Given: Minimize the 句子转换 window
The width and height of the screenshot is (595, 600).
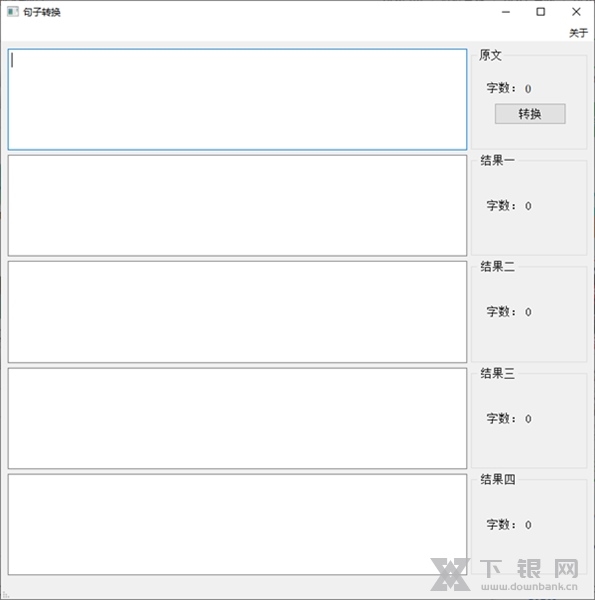Looking at the screenshot, I should tap(506, 12).
